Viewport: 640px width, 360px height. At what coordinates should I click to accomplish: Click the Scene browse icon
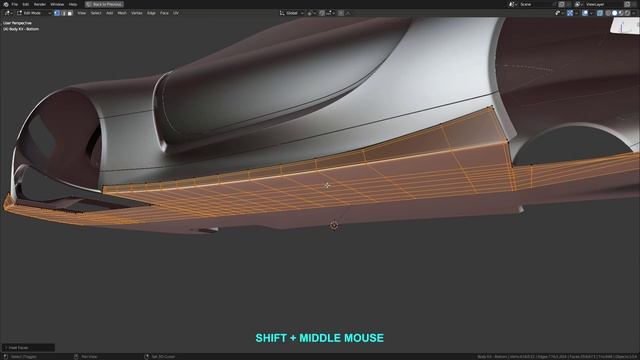tap(512, 4)
